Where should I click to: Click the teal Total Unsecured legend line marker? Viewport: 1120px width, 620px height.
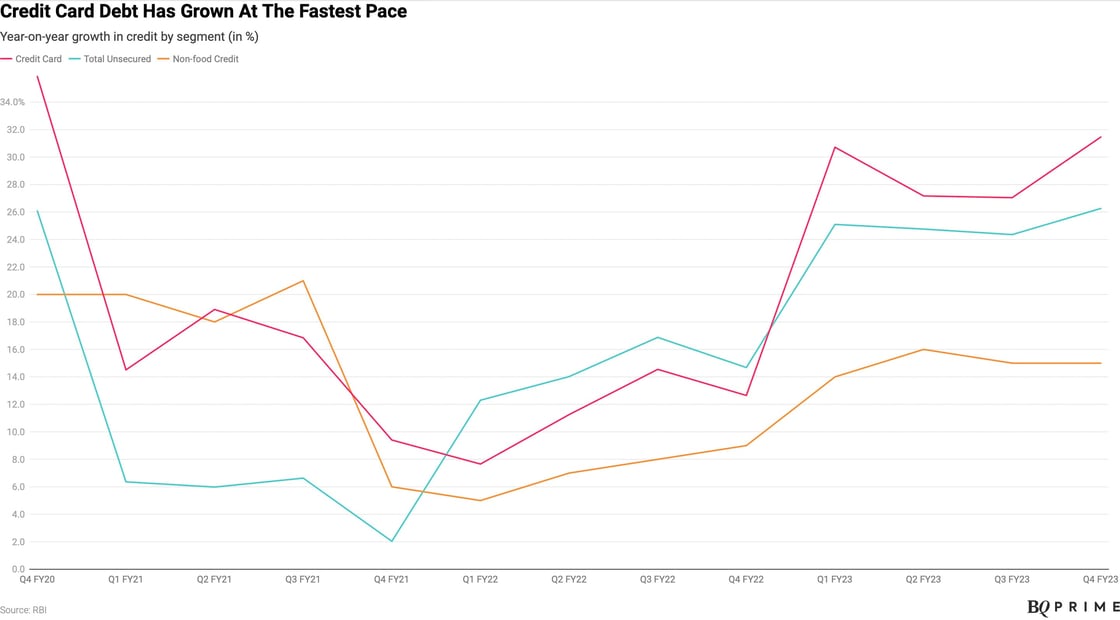pos(77,59)
